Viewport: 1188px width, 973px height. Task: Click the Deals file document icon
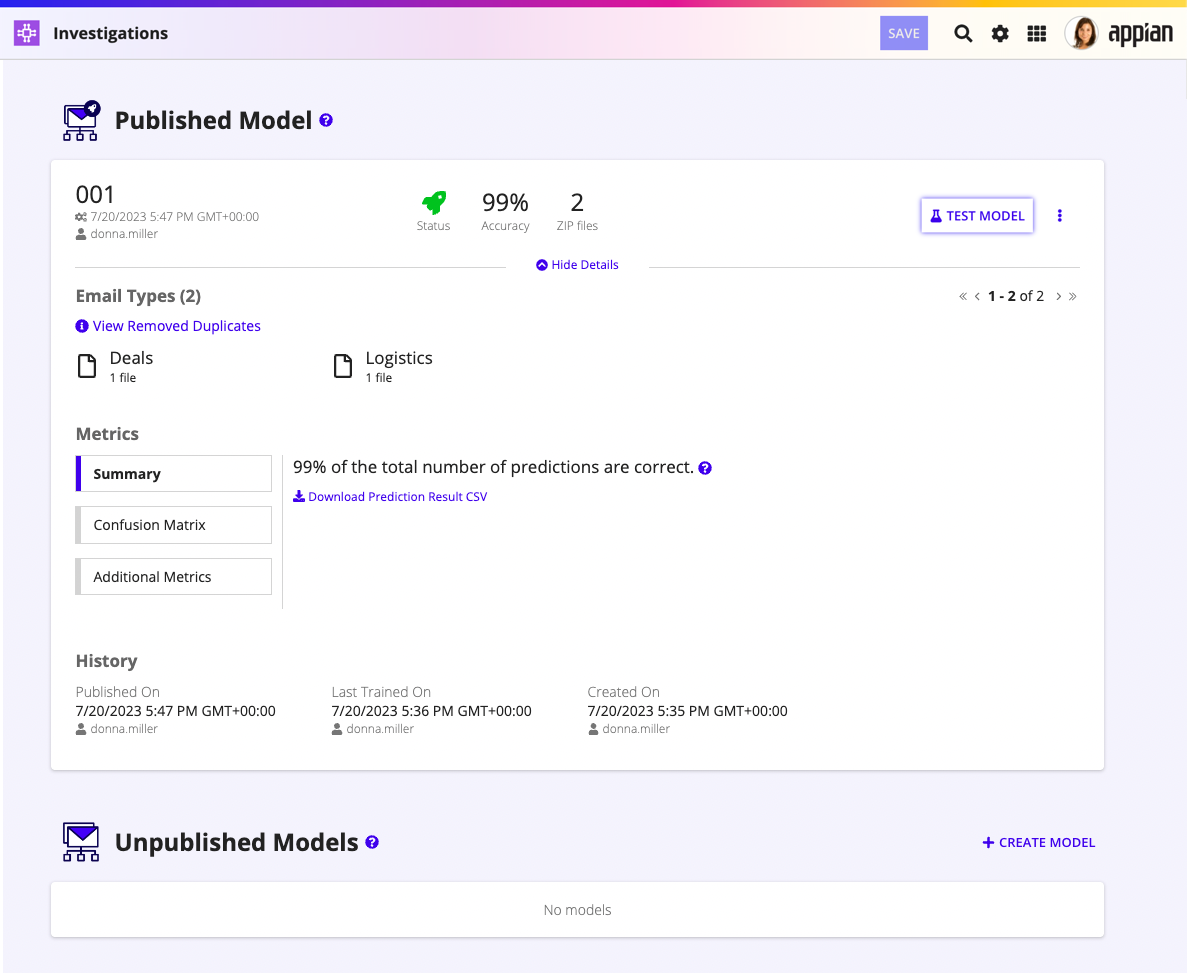coord(87,366)
